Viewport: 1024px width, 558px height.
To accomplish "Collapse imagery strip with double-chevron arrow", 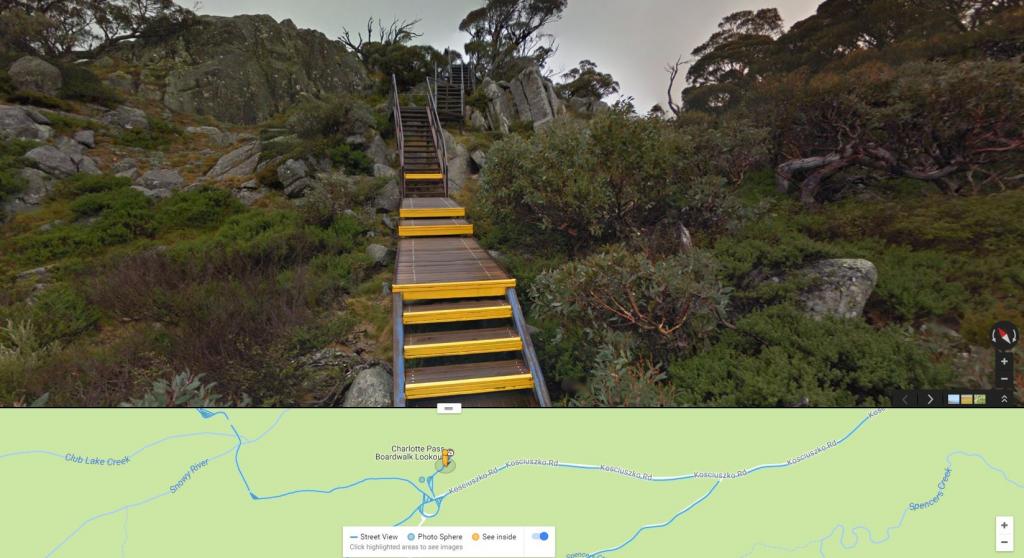I will (x=1004, y=399).
